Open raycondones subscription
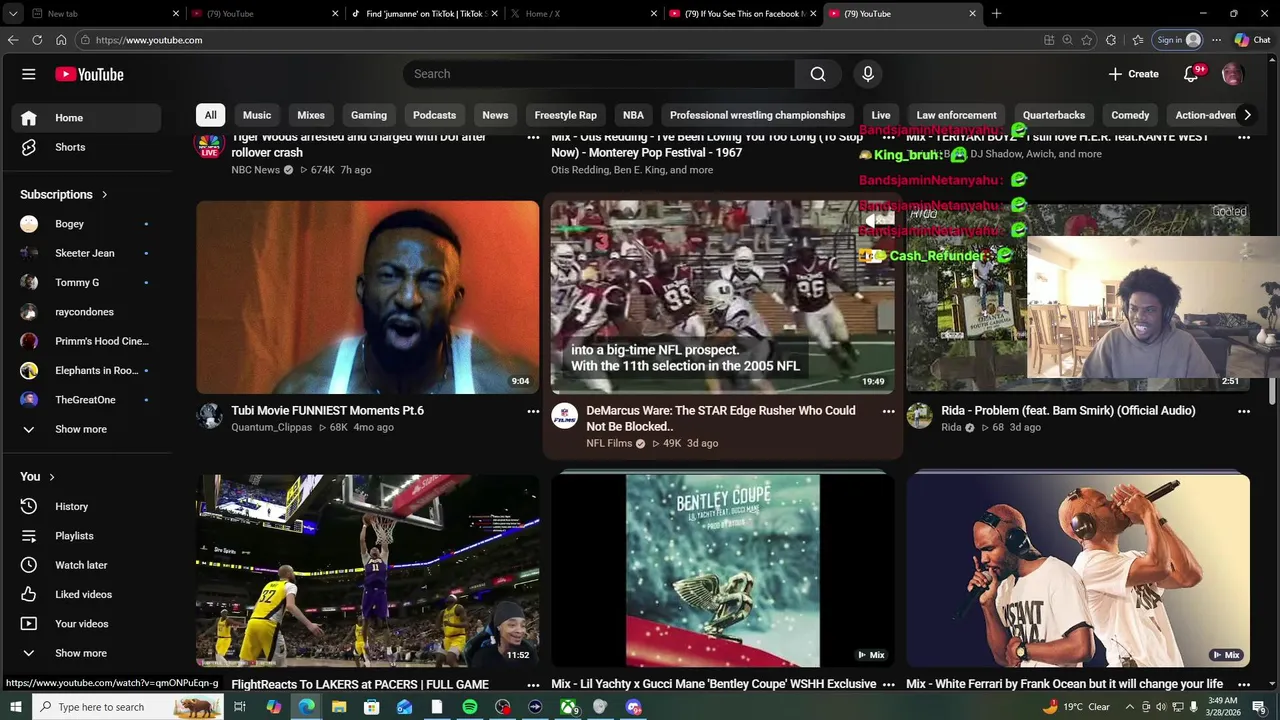Viewport: 1280px width, 720px height. pos(86,312)
